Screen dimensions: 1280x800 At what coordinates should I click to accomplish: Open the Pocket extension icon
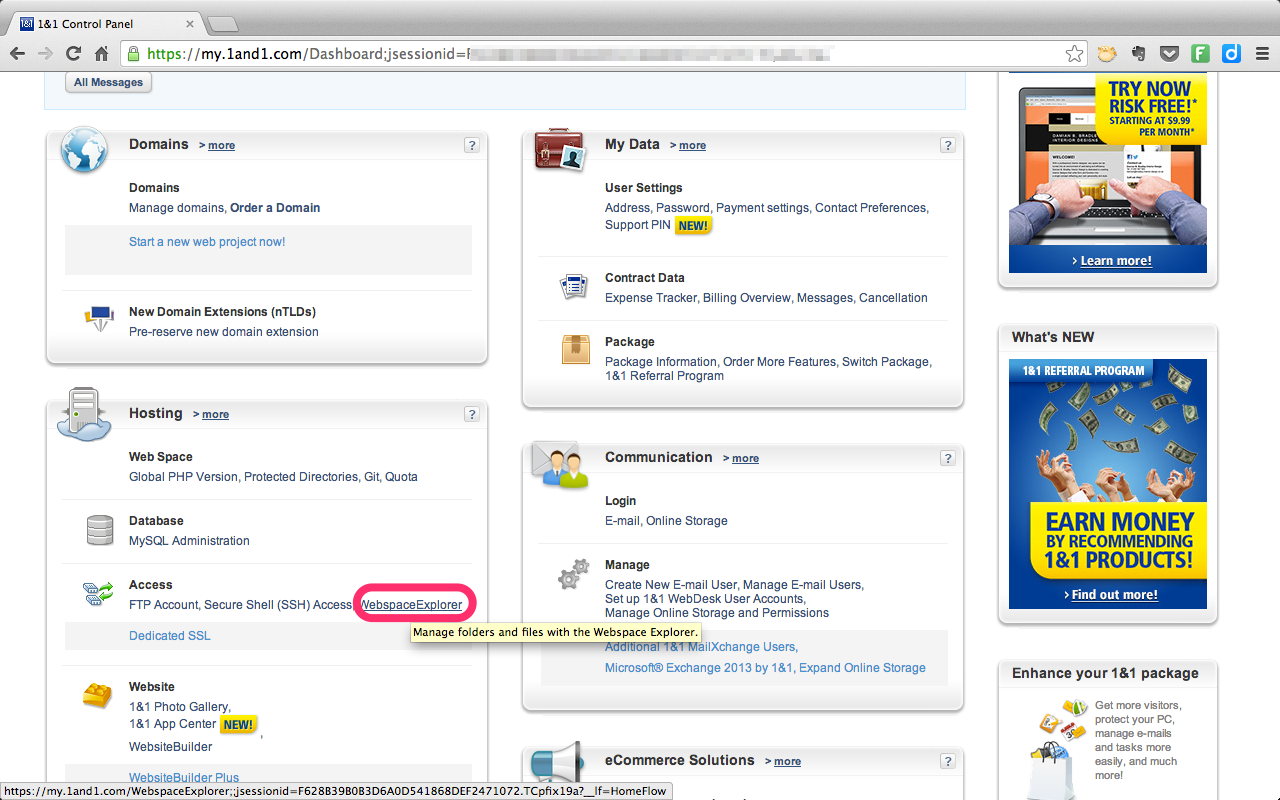1169,53
